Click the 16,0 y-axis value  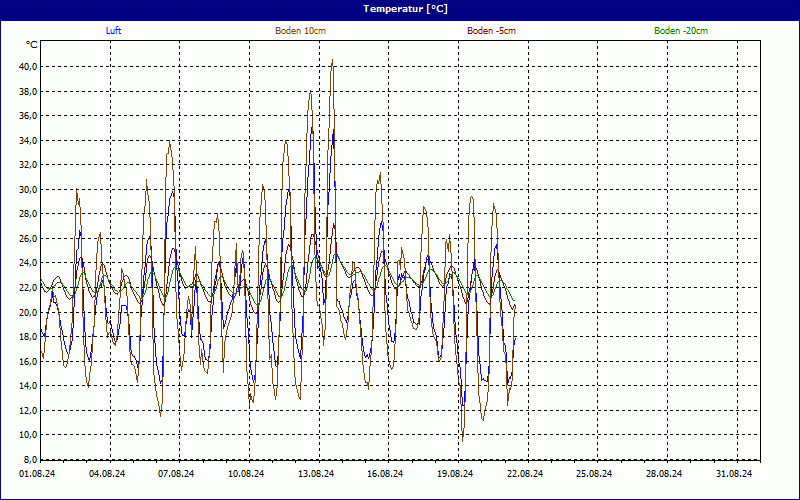point(28,361)
